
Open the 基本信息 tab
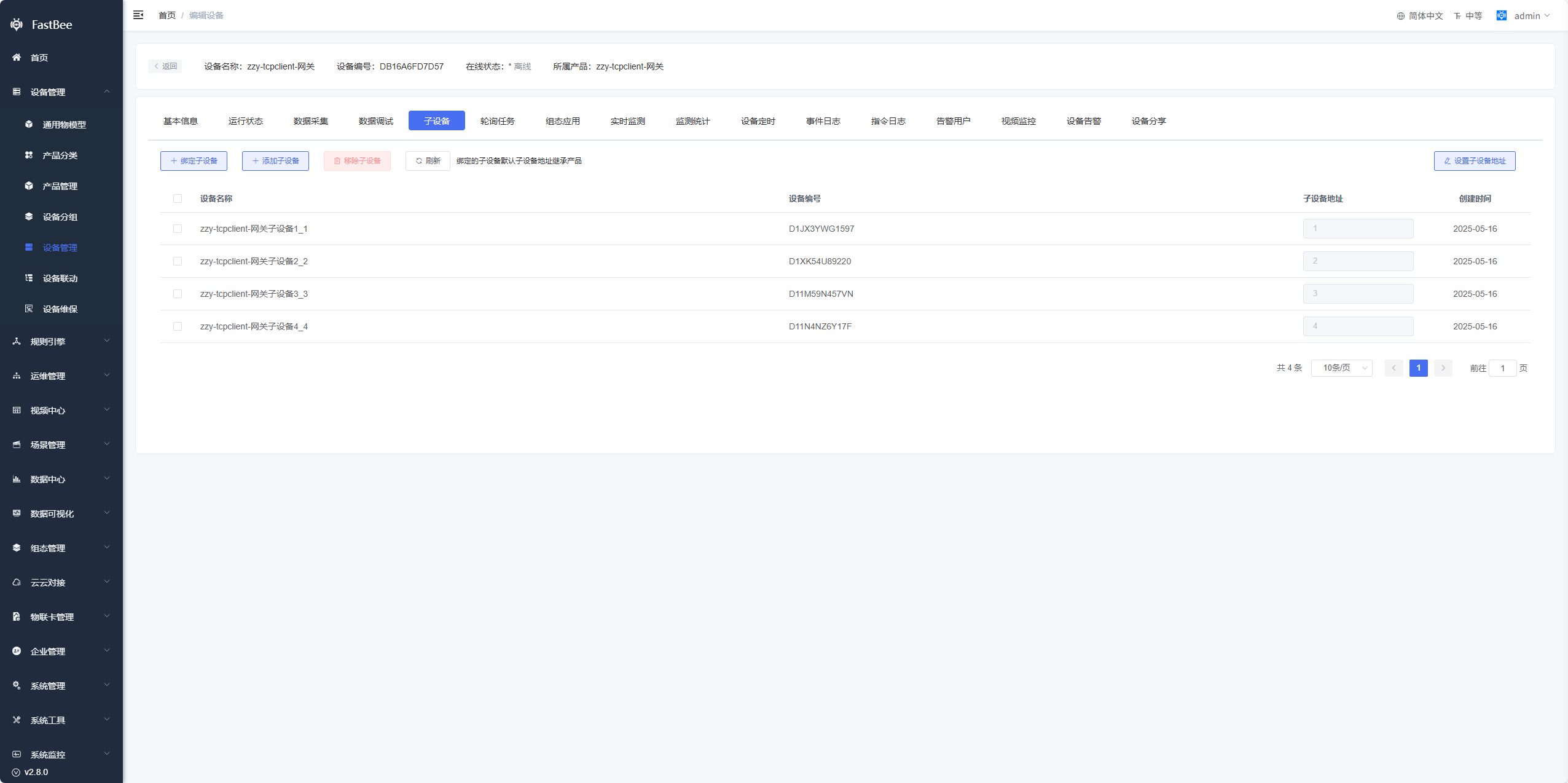180,121
